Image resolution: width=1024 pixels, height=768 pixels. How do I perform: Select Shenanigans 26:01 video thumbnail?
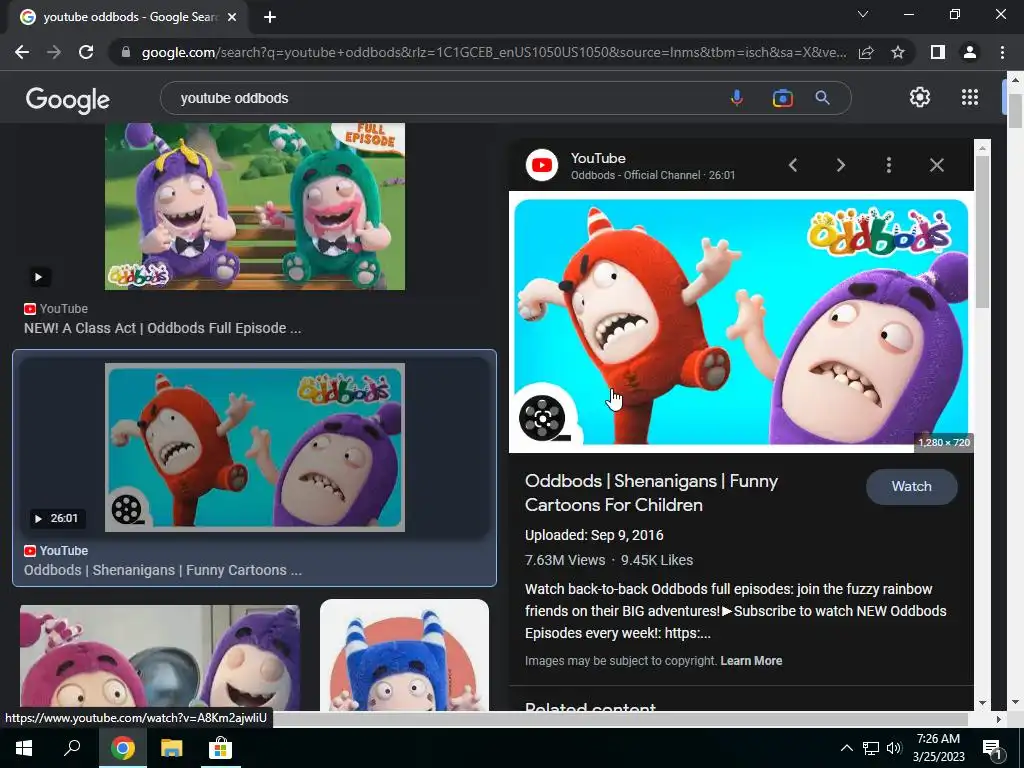point(255,447)
